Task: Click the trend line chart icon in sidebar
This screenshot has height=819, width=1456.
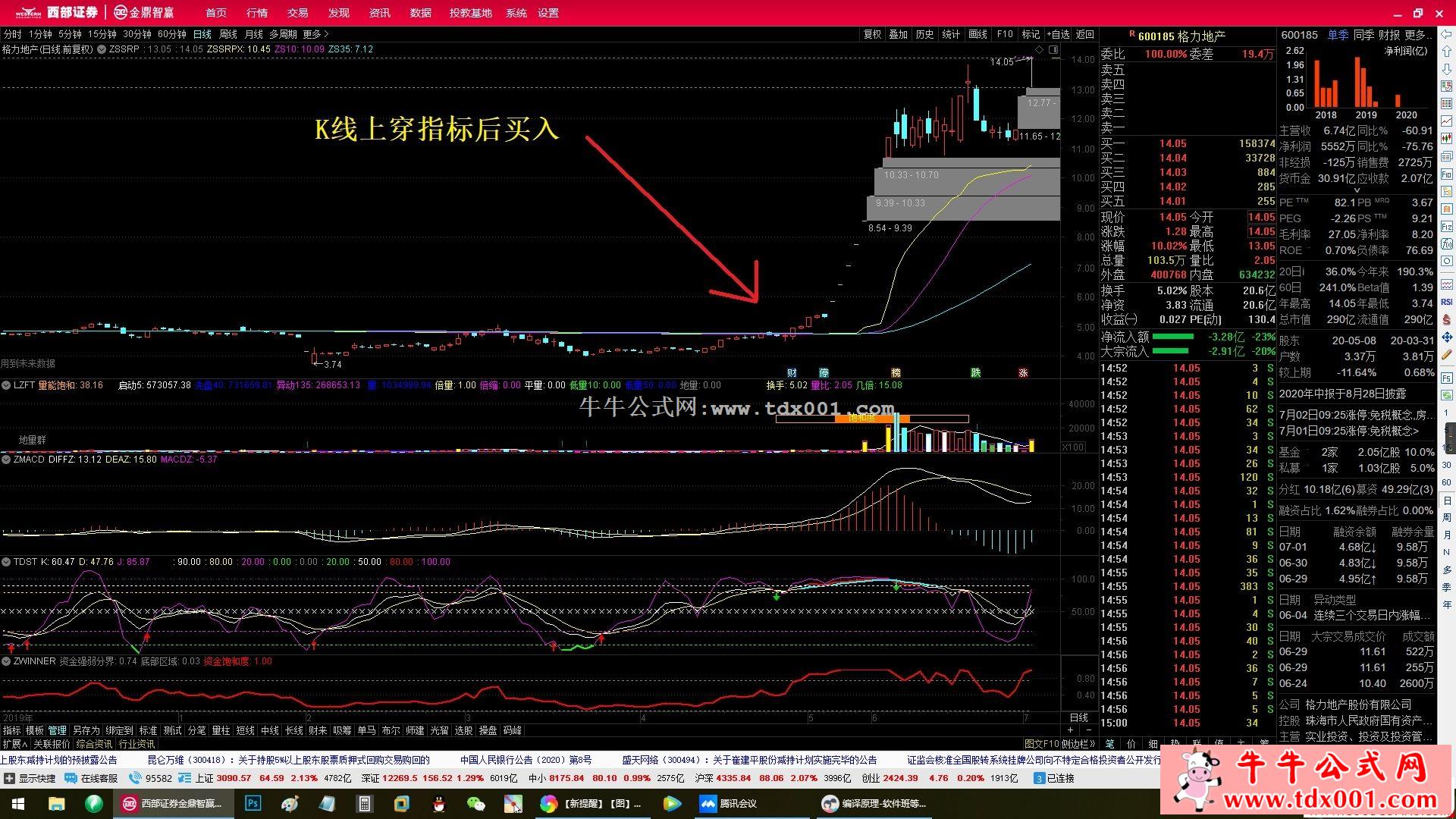Action: click(x=1447, y=121)
